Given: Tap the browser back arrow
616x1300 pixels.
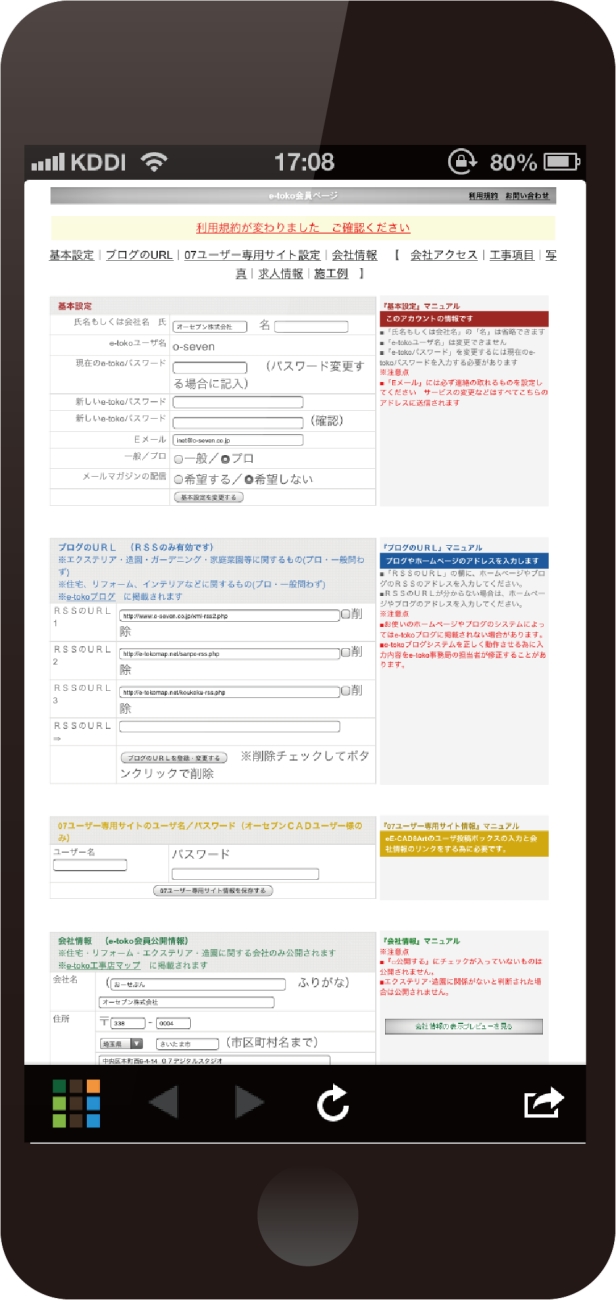Looking at the screenshot, I should (x=162, y=1102).
